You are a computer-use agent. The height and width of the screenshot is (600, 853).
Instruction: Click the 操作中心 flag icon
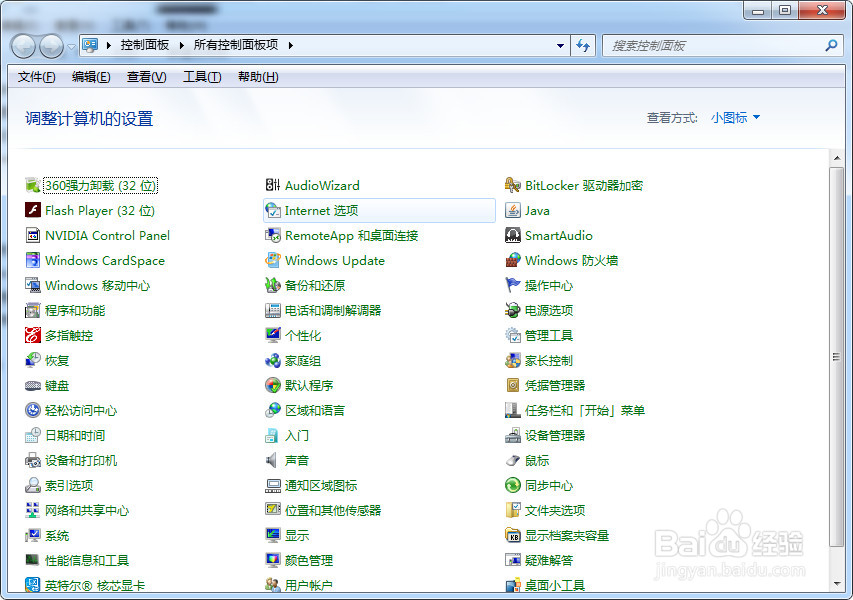coord(512,286)
